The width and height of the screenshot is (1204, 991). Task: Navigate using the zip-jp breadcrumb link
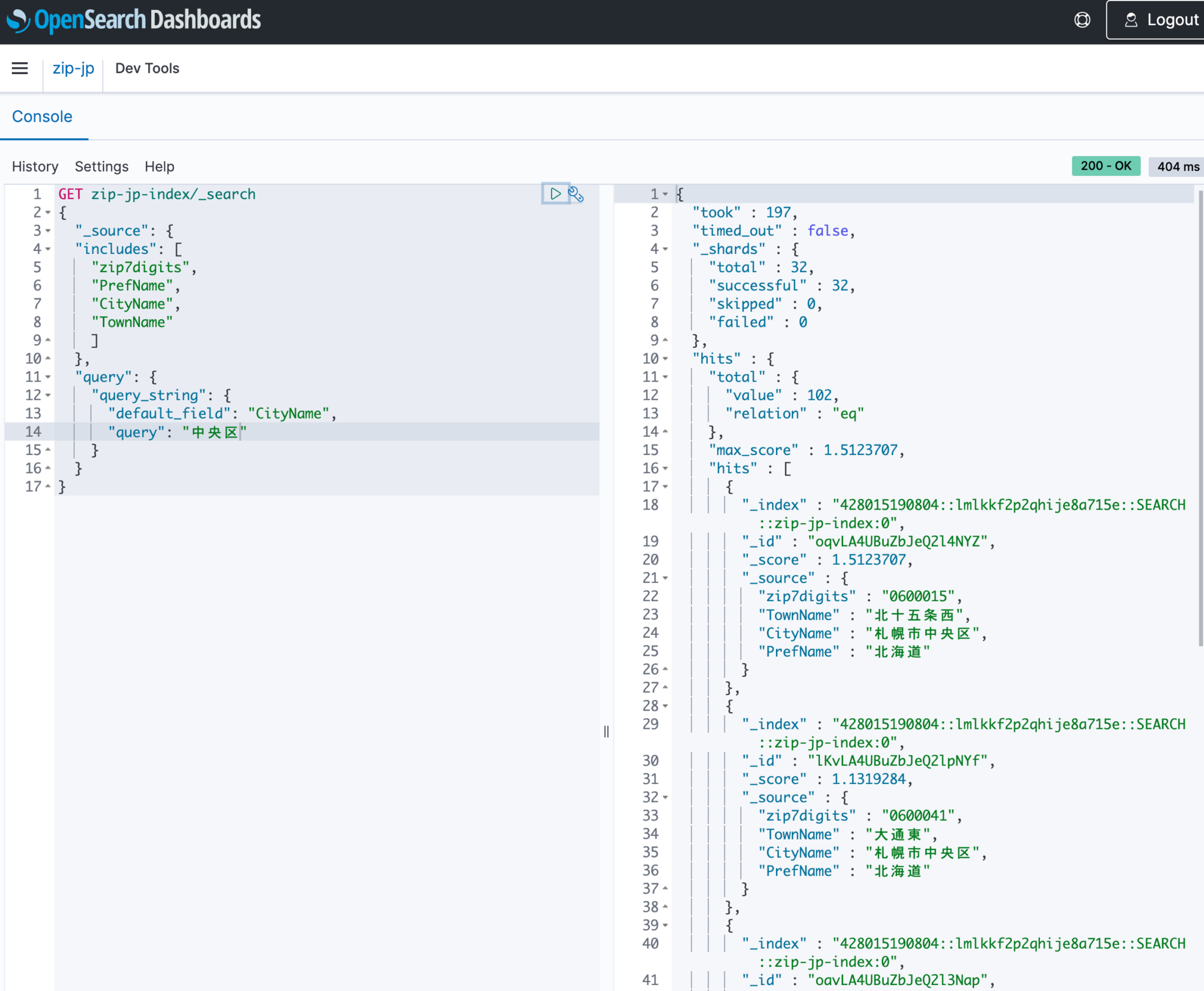coord(72,68)
